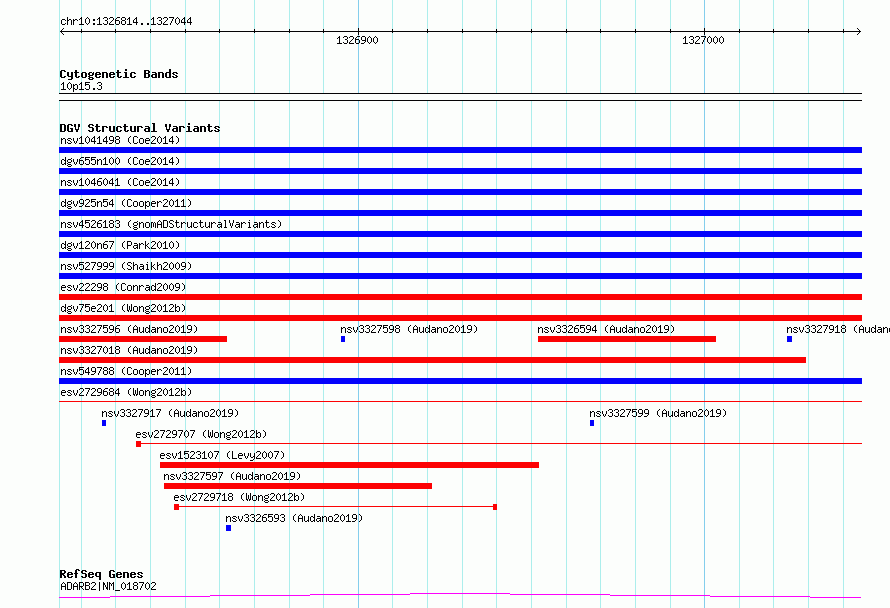This screenshot has height=608, width=890.
Task: Click the RefSeq Genes track title
Action: tap(101, 574)
